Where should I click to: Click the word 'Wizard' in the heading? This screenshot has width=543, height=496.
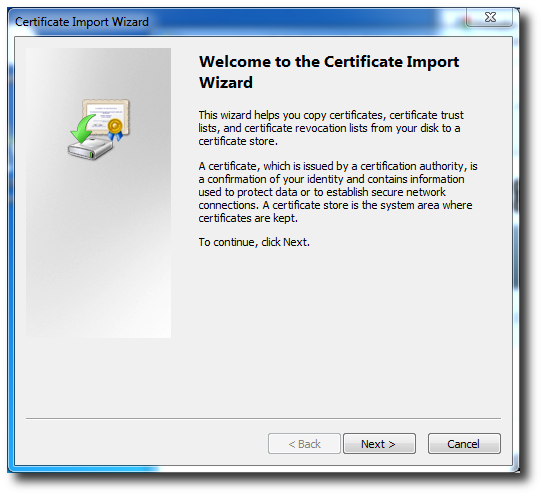(226, 82)
